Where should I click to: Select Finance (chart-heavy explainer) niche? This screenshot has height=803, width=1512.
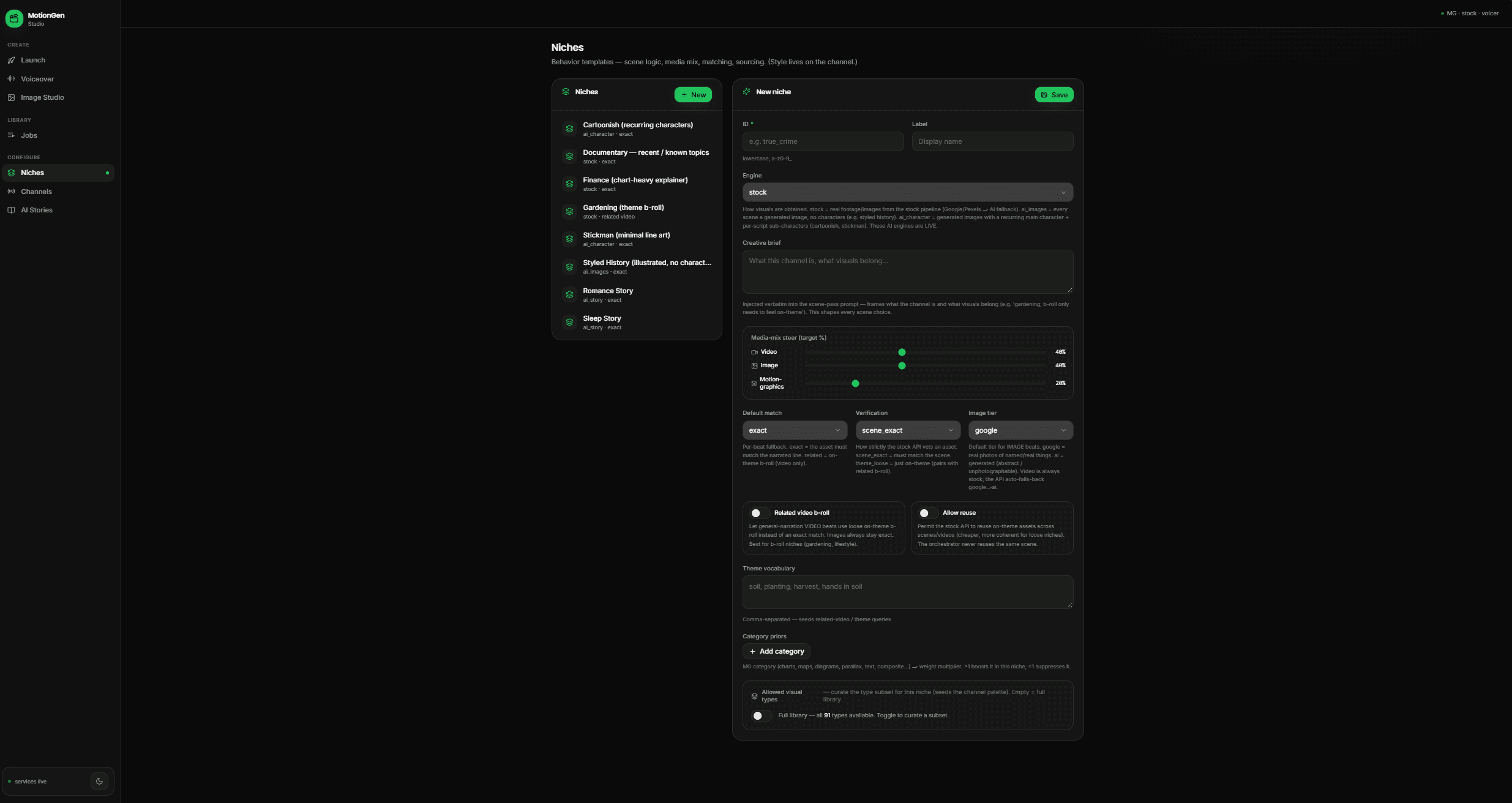click(x=637, y=184)
